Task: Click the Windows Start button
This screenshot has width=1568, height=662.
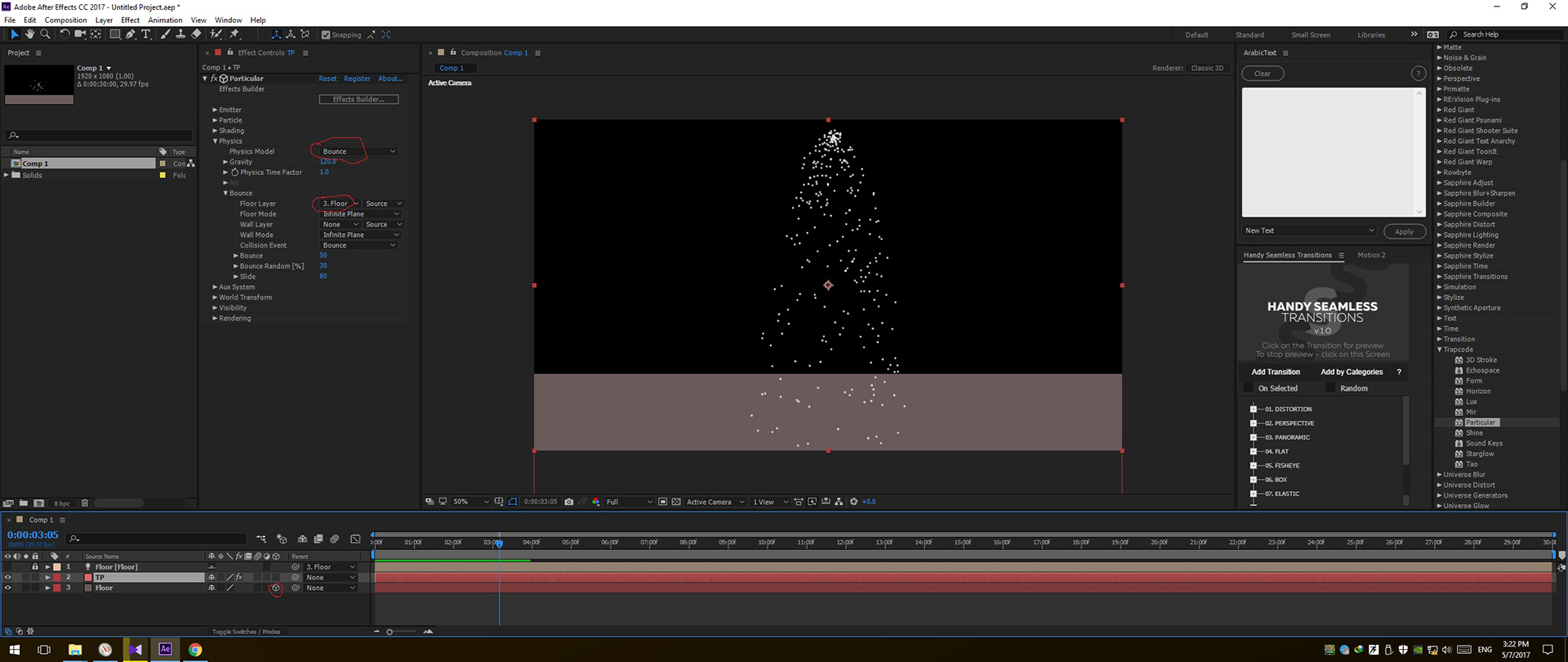Action: click(15, 650)
